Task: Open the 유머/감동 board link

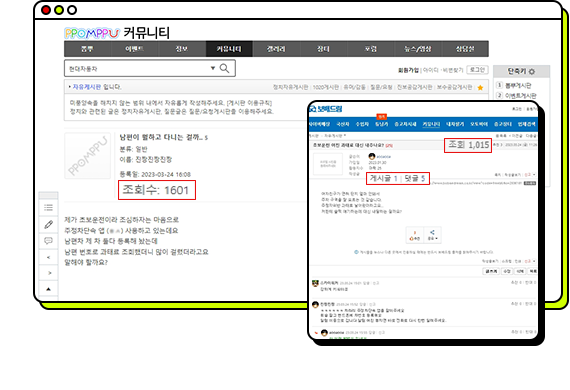Action: pos(354,87)
